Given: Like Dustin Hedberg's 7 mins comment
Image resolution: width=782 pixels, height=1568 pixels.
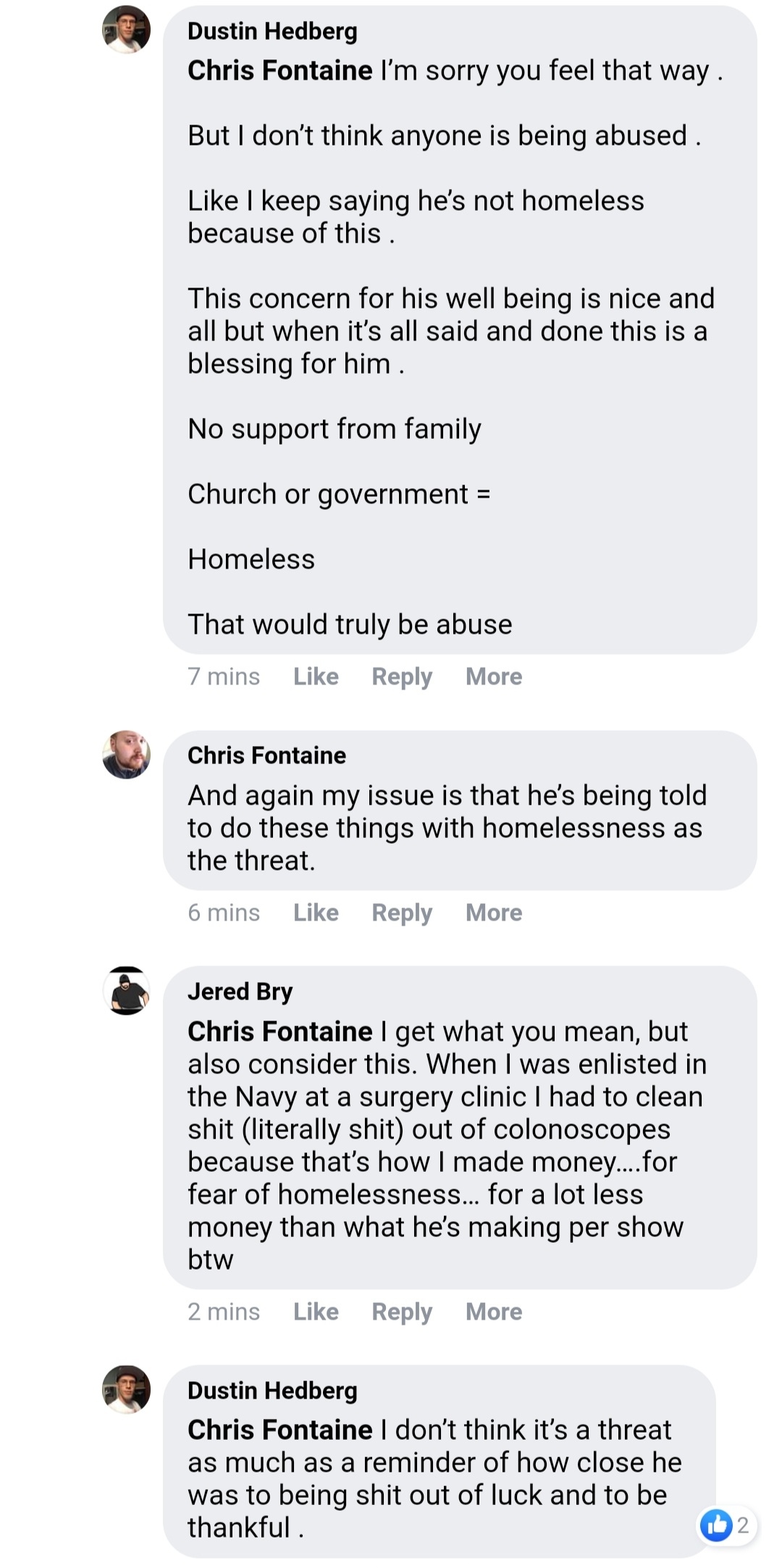Looking at the screenshot, I should [x=316, y=676].
